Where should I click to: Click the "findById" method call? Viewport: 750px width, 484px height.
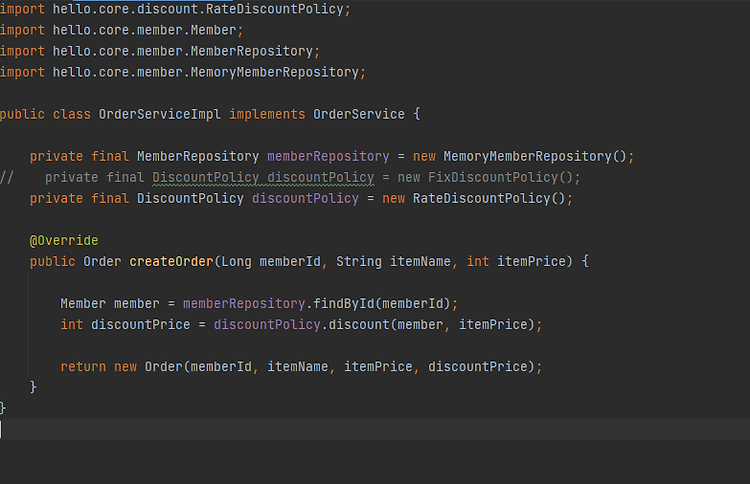click(343, 304)
